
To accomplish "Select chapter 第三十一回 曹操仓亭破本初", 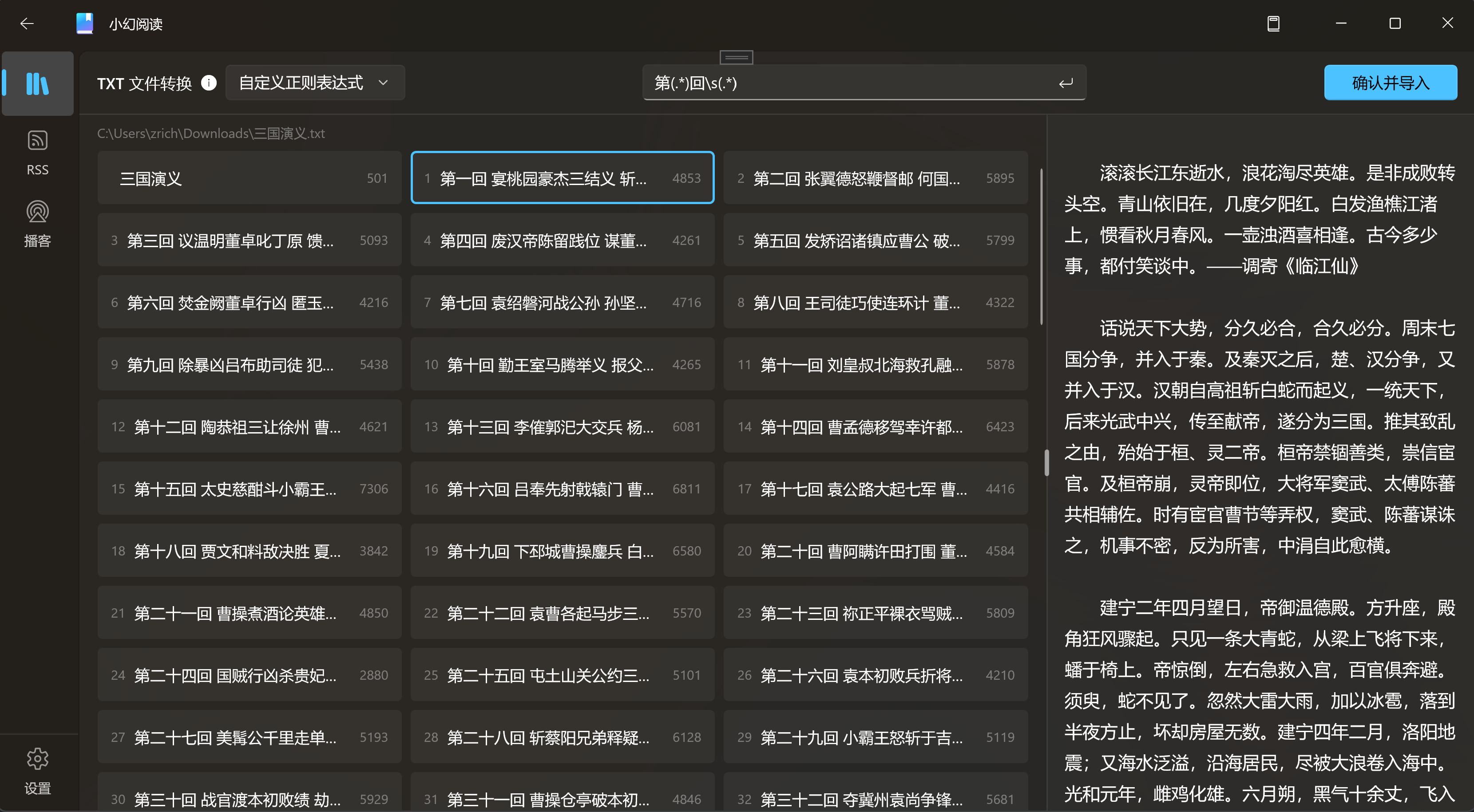I will [563, 792].
